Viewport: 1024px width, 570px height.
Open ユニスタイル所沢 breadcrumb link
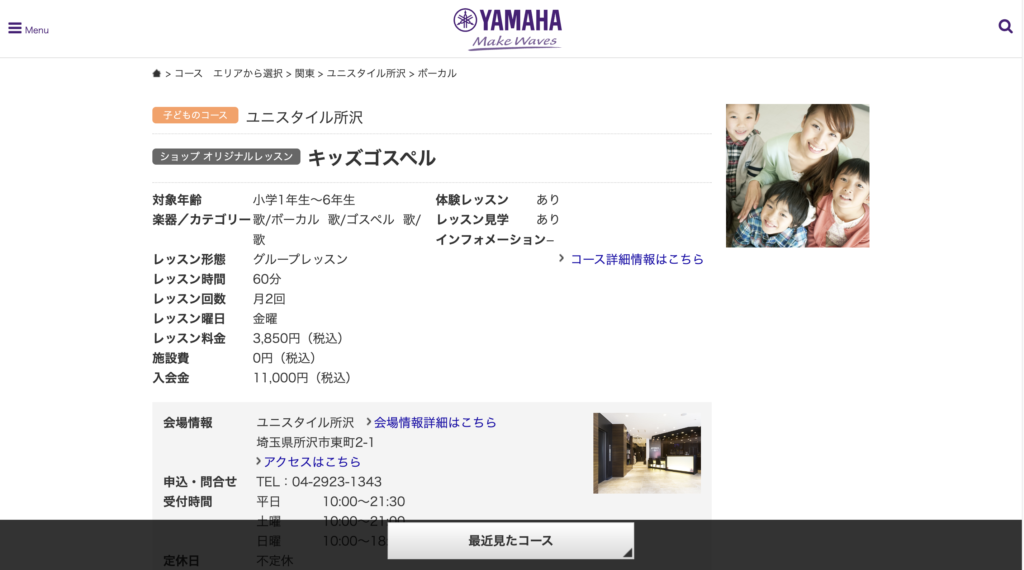(366, 74)
